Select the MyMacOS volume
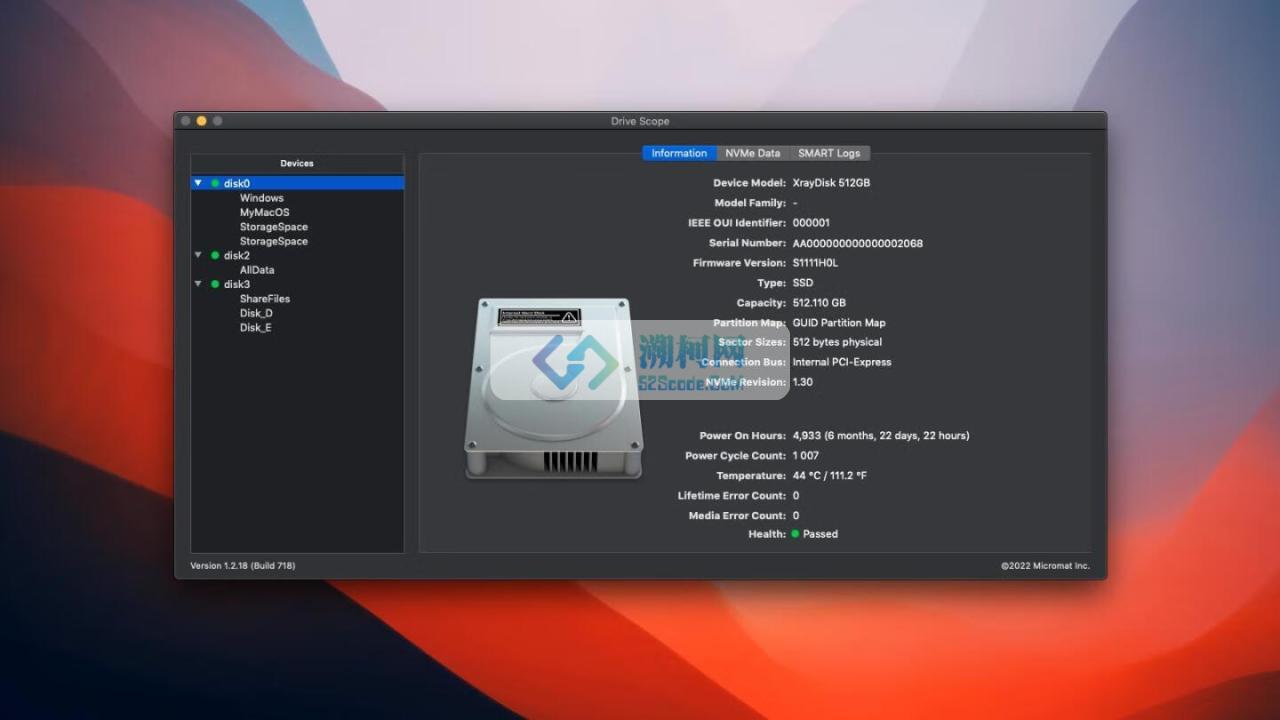The height and width of the screenshot is (720, 1280). pos(264,212)
